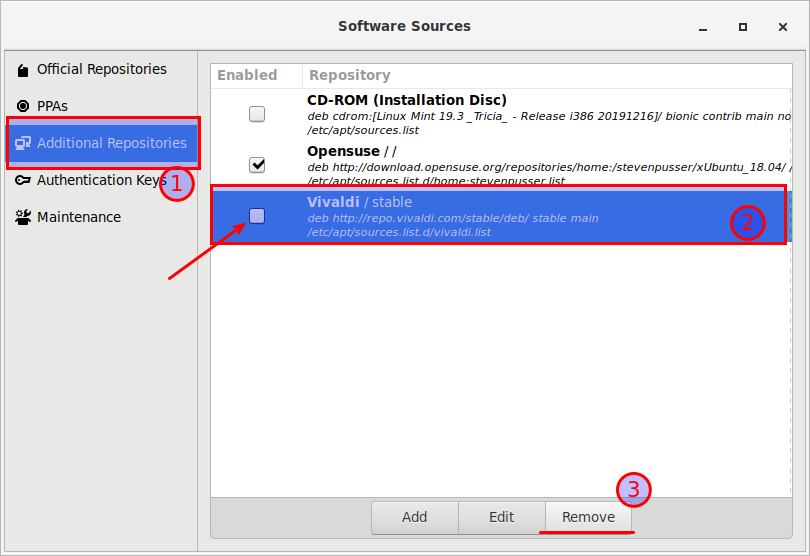Click the Add repository button
The width and height of the screenshot is (810, 556).
(414, 517)
